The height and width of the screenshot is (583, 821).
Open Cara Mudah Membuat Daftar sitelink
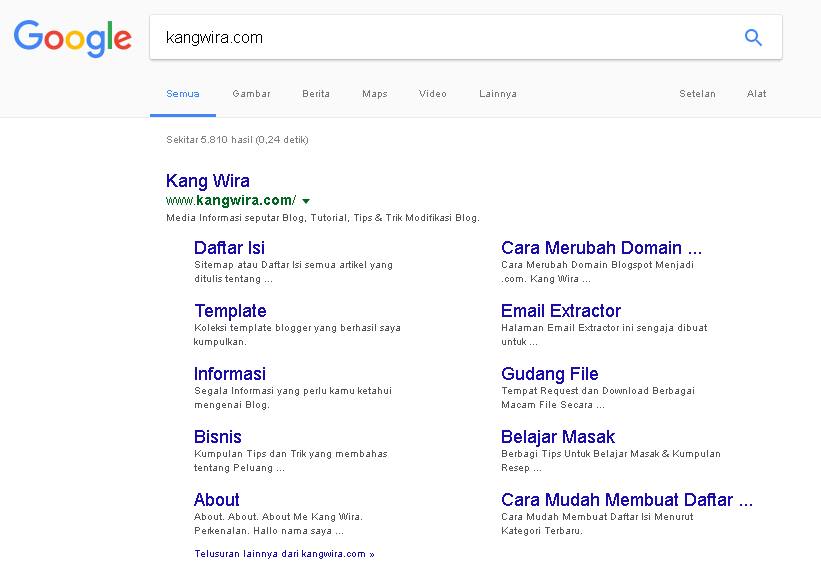tap(627, 500)
